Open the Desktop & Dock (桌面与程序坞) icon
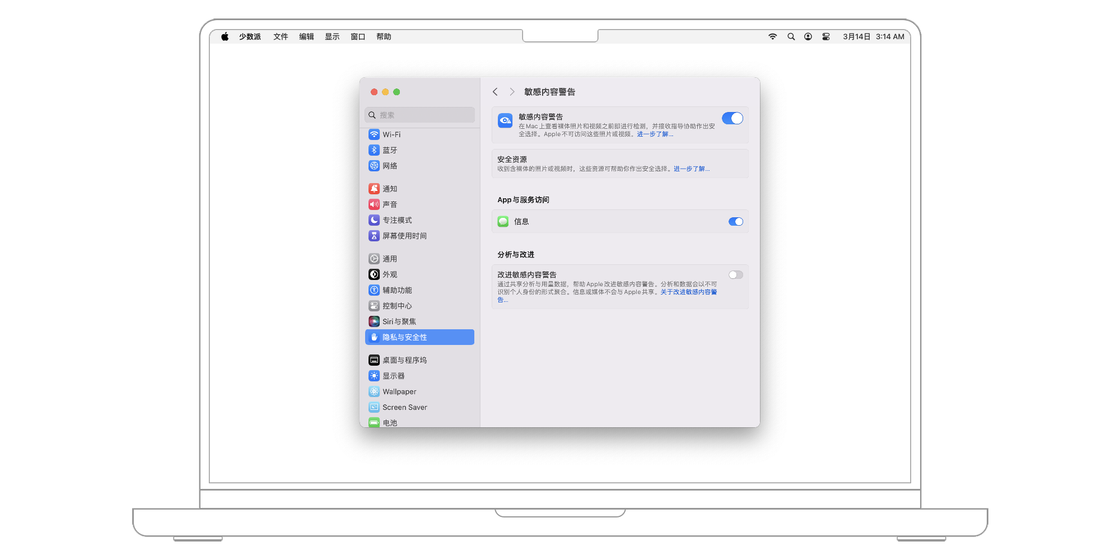1120x560 pixels. pyautogui.click(x=374, y=360)
